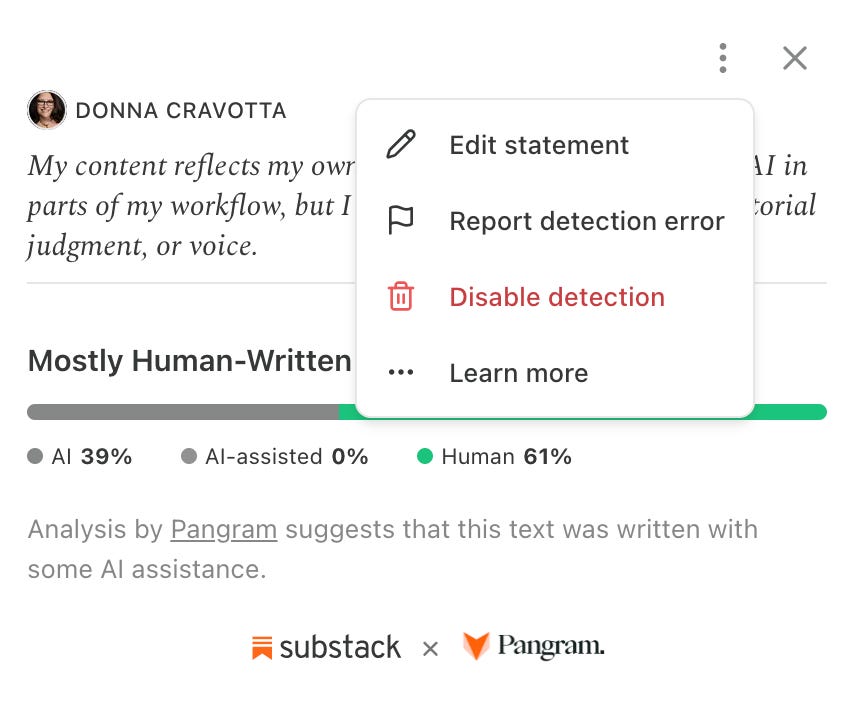Click the ellipsis icon beside Learn more
The image size is (852, 710).
(401, 373)
